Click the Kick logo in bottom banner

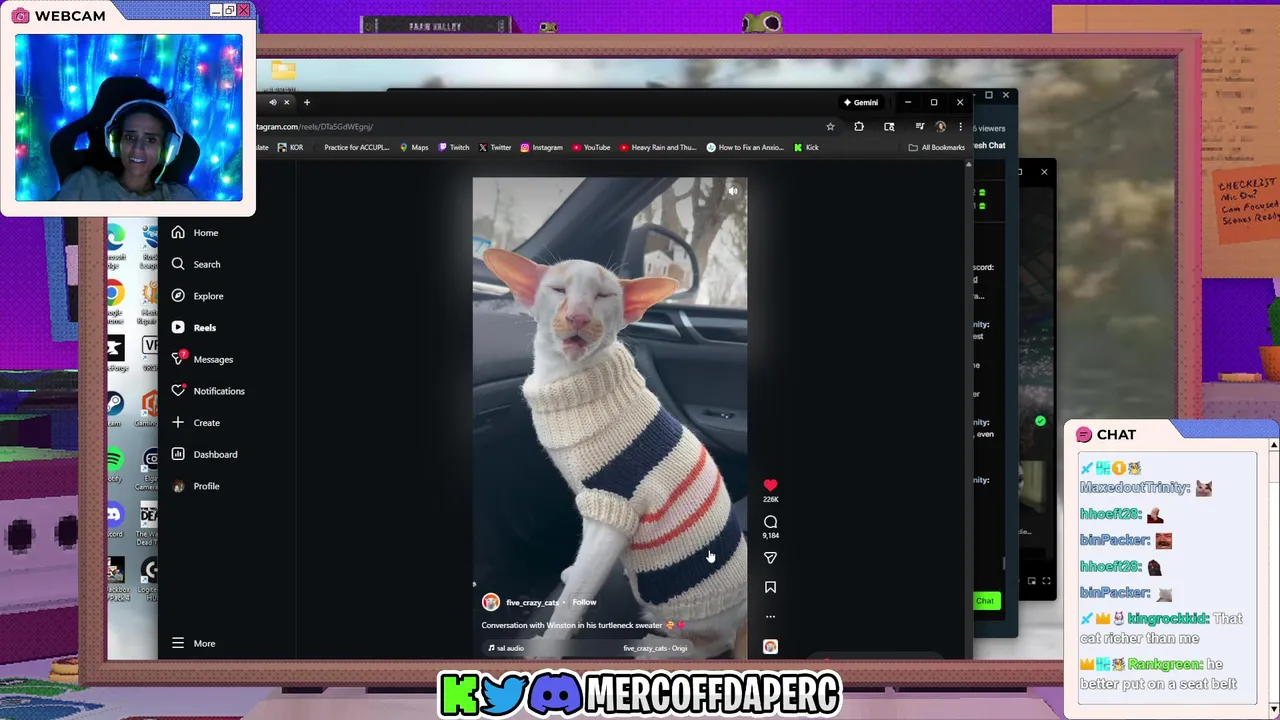tap(459, 693)
